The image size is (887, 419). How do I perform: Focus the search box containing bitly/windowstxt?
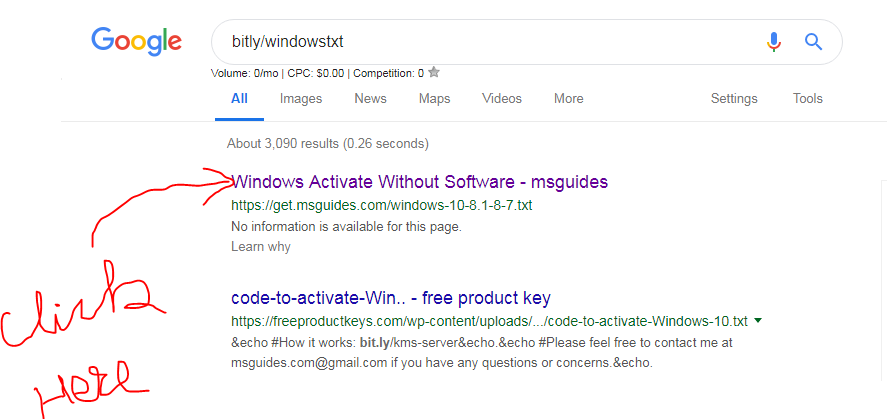coord(480,42)
